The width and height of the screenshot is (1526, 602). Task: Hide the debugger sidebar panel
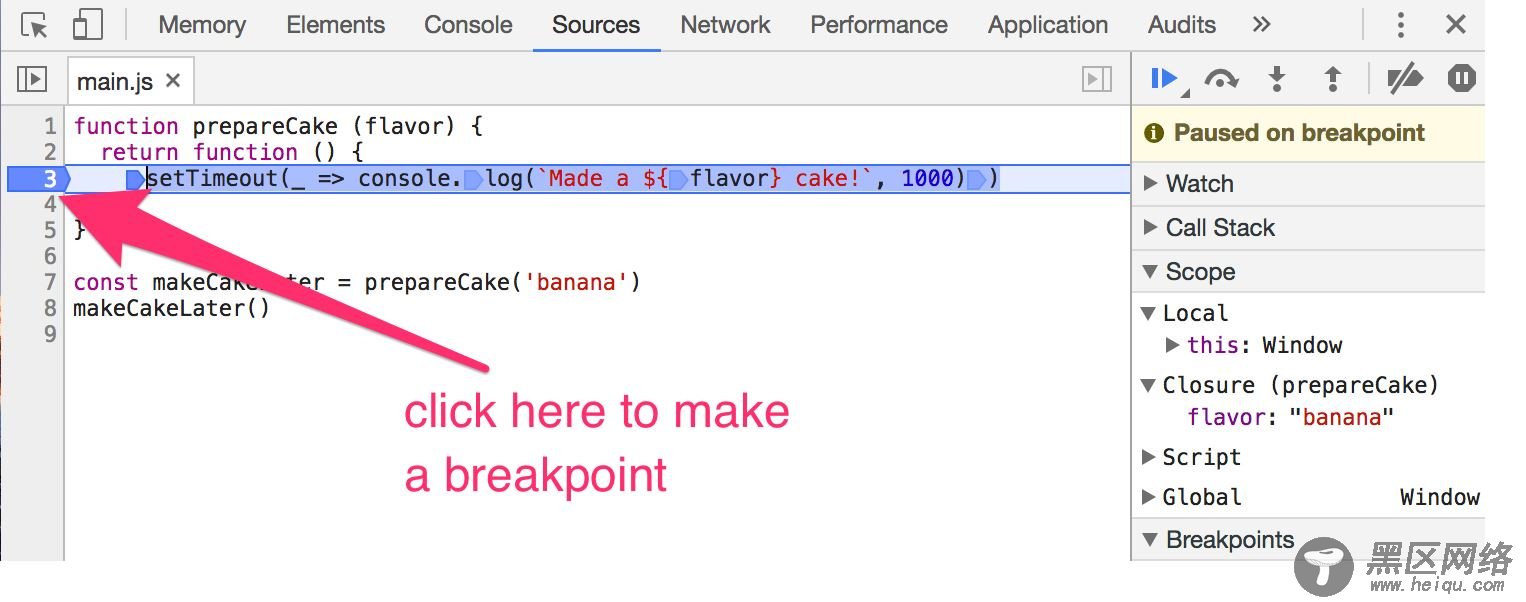coord(1097,79)
